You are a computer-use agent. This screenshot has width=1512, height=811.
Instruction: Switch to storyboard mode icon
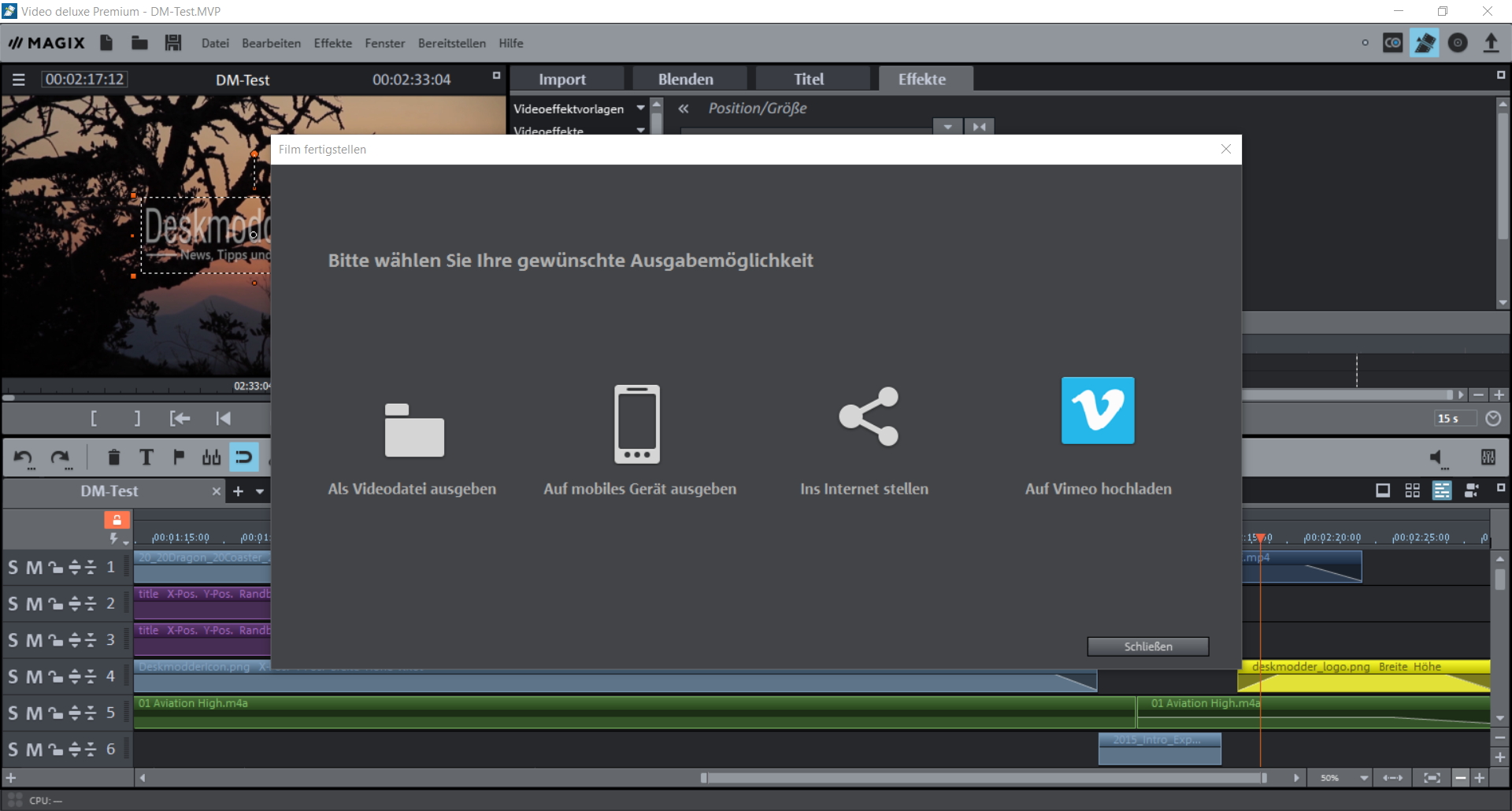(1382, 491)
